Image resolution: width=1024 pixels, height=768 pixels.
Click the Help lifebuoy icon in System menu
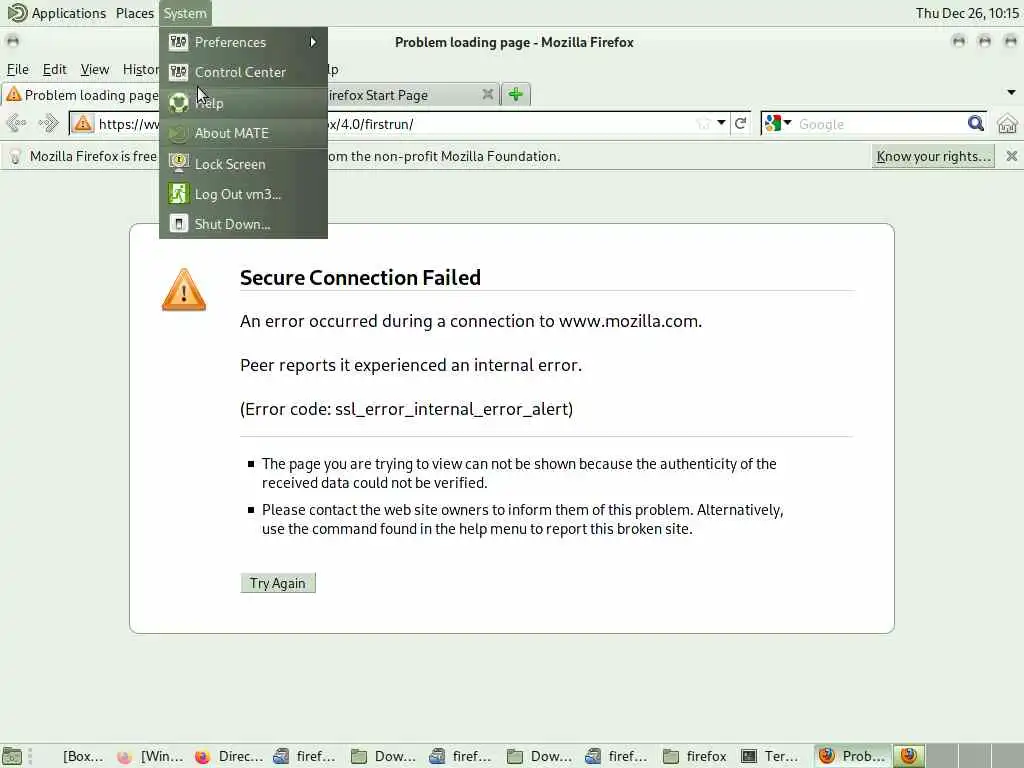178,103
